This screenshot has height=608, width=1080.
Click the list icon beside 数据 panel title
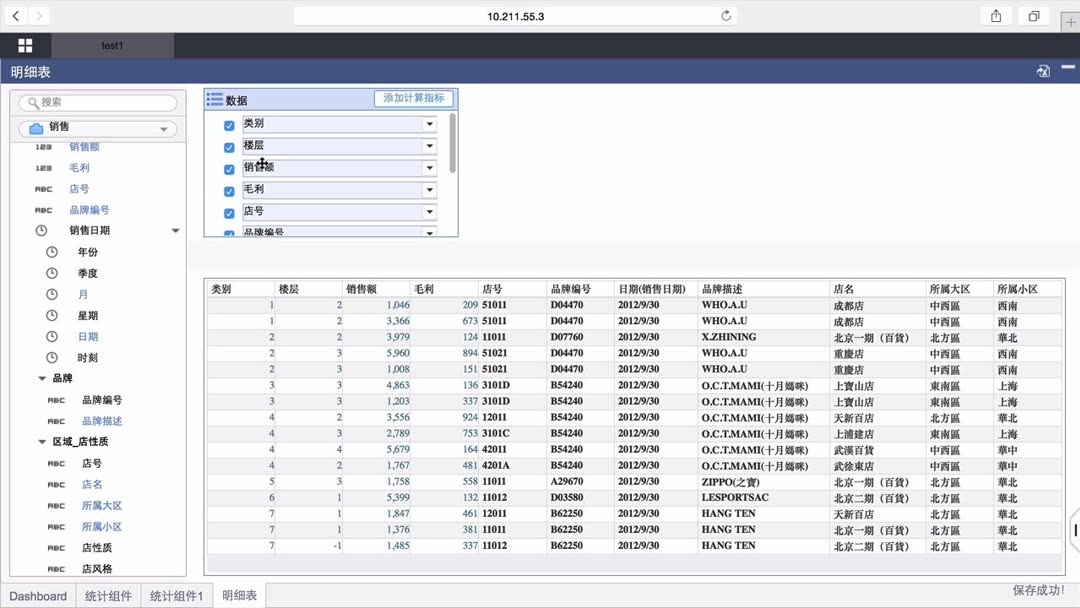pos(215,98)
